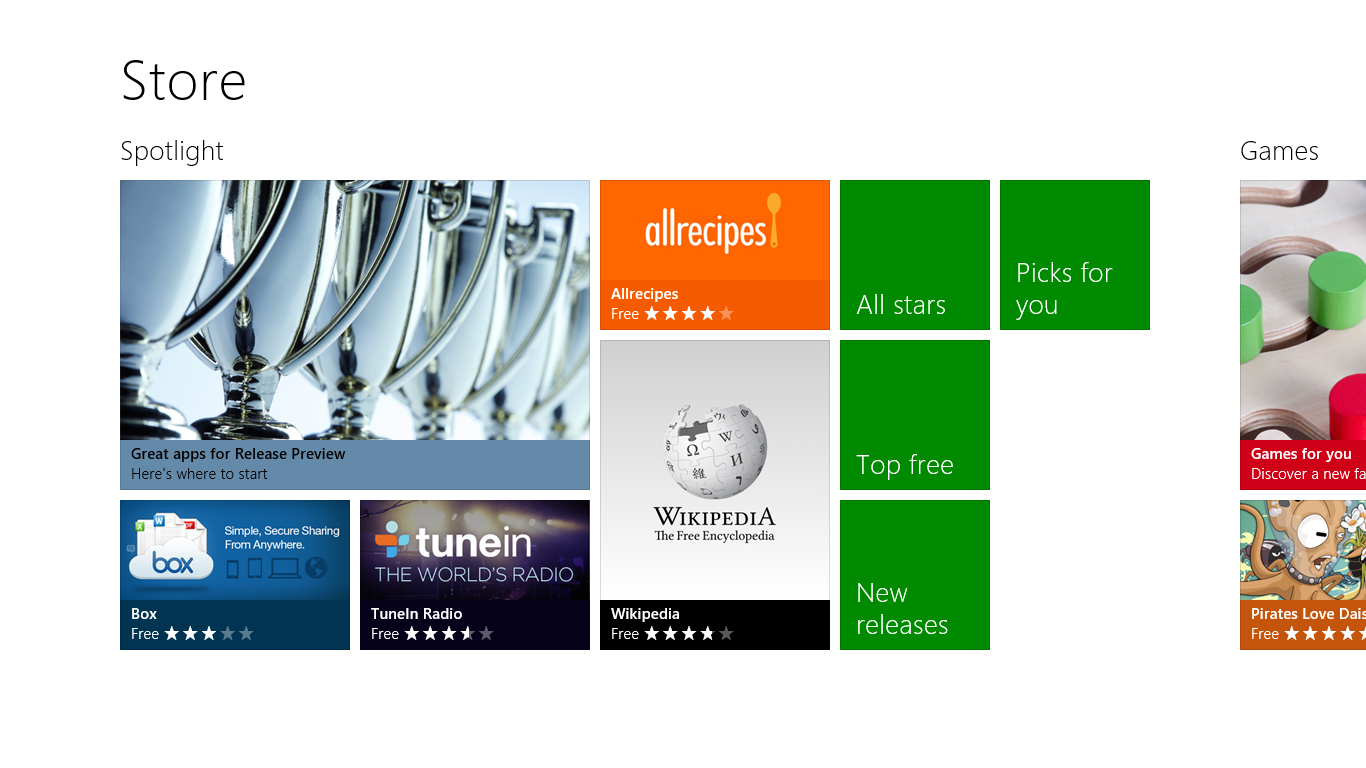The height and width of the screenshot is (768, 1366).
Task: Click the Allrecipes star rating
Action: (x=689, y=314)
